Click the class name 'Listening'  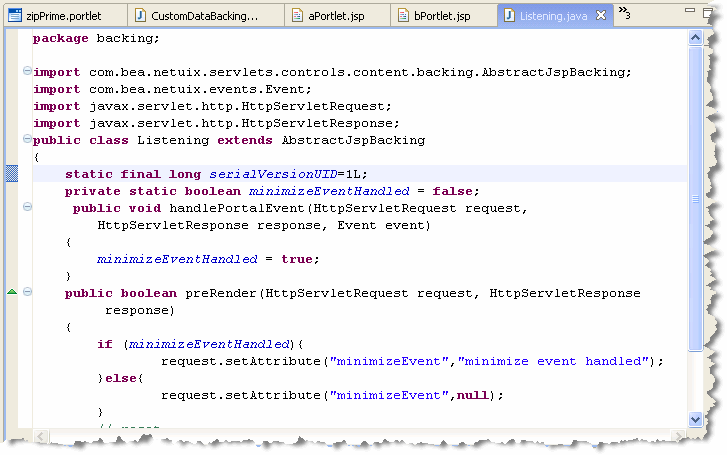point(173,140)
